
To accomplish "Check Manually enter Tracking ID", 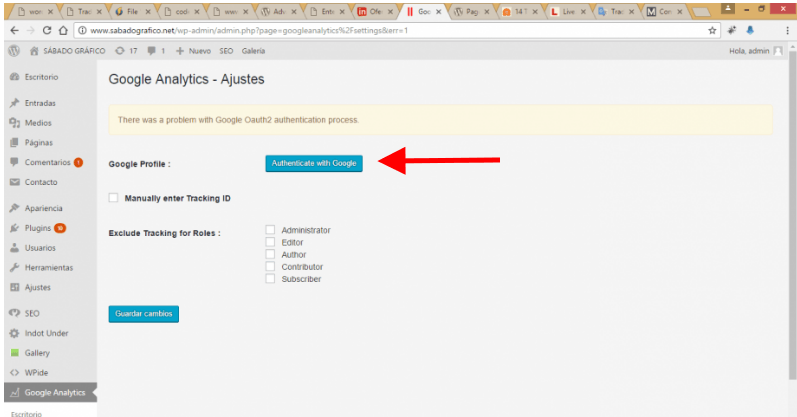I will (x=113, y=198).
